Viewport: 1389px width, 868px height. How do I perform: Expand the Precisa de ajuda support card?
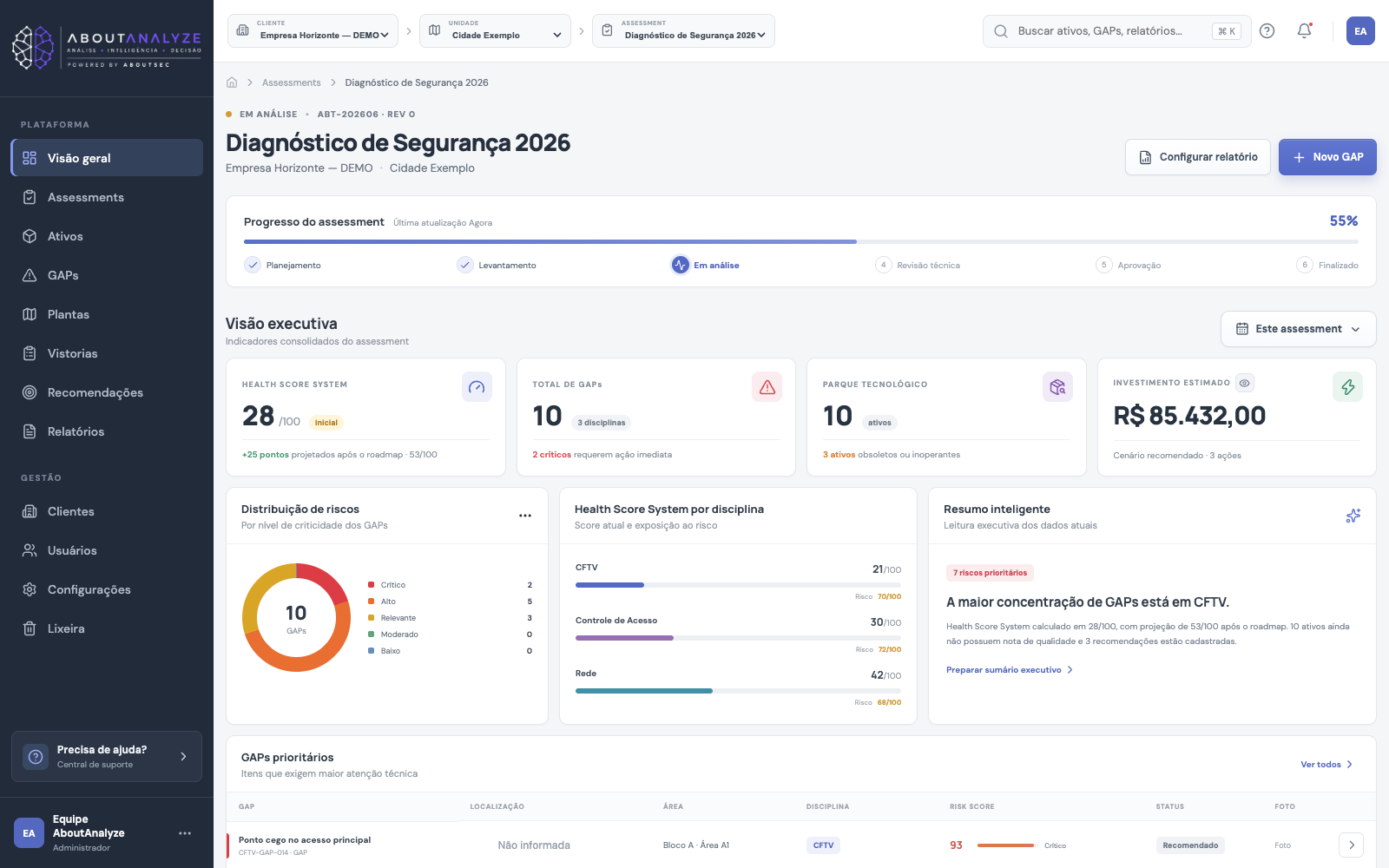pos(107,756)
